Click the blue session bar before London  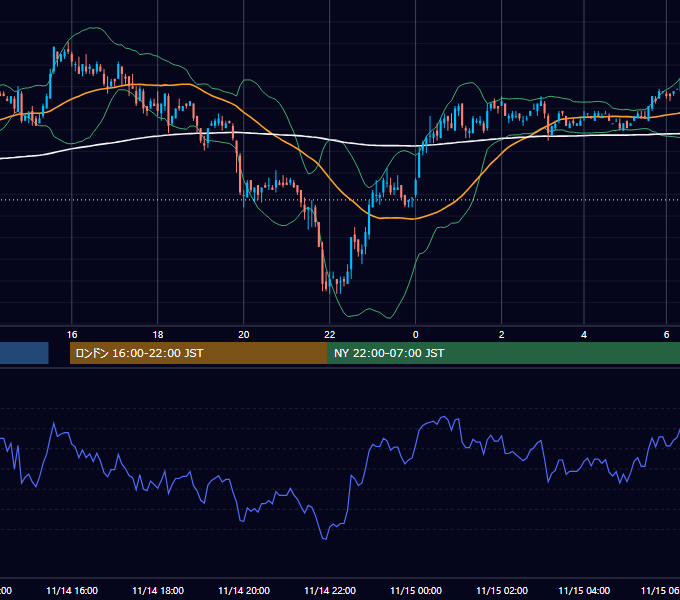tap(24, 353)
